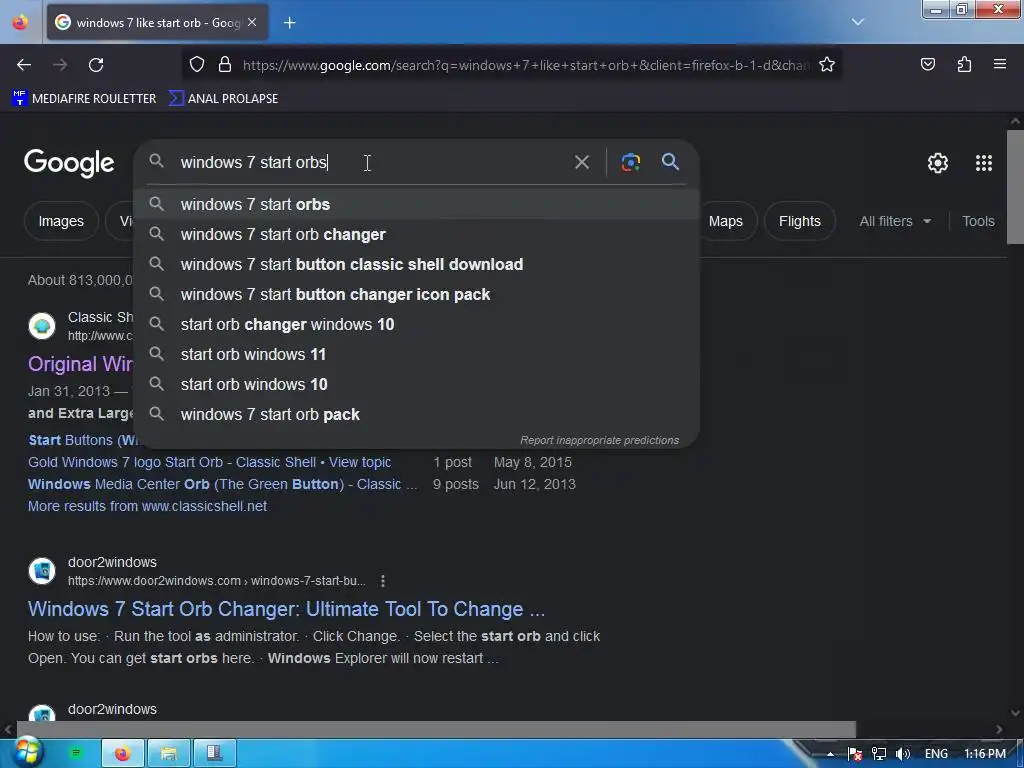Open 'Windows 7 Start Orb Changer' result
The height and width of the screenshot is (768, 1024).
286,609
